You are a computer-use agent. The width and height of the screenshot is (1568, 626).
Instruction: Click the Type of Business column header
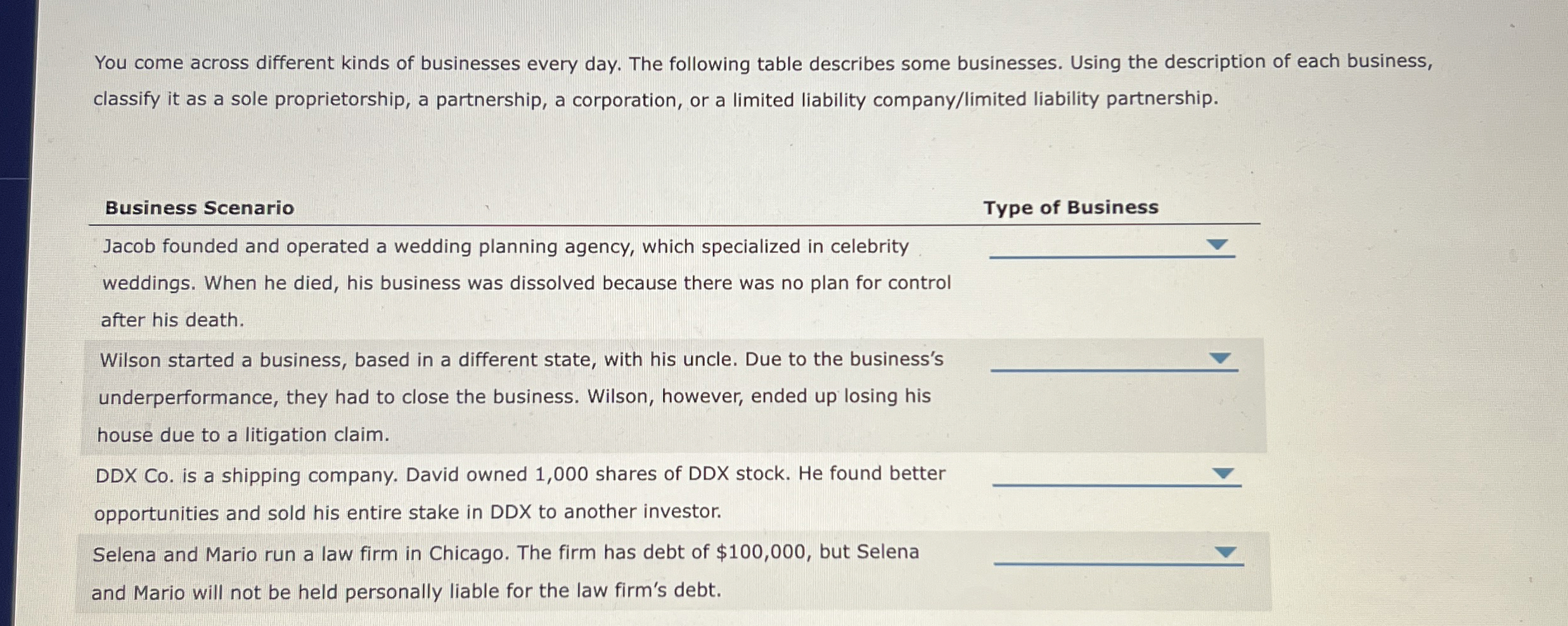(x=1070, y=207)
